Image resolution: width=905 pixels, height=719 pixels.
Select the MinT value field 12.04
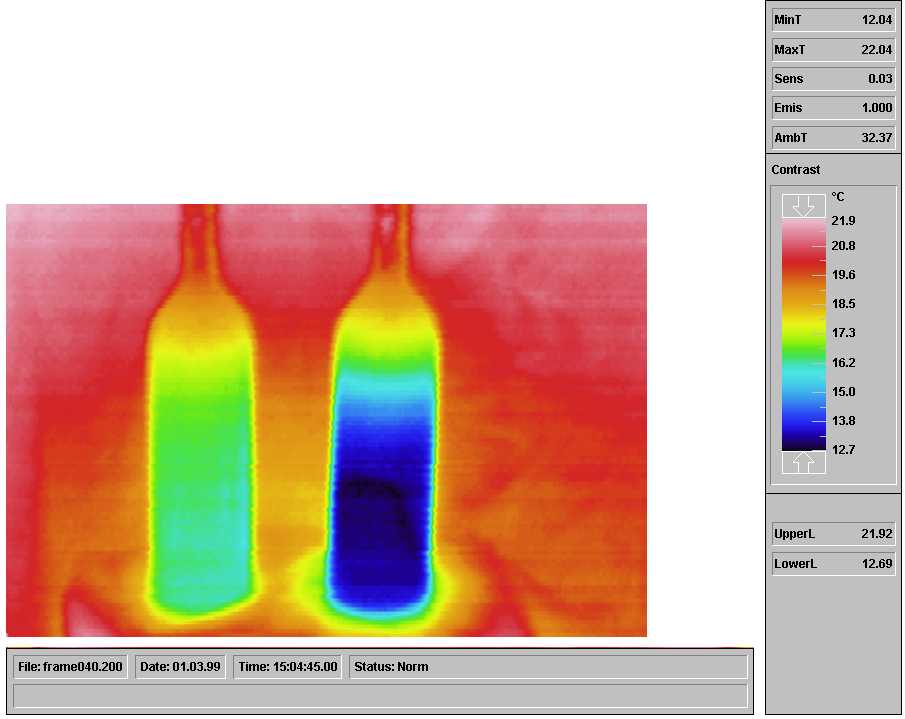[833, 20]
